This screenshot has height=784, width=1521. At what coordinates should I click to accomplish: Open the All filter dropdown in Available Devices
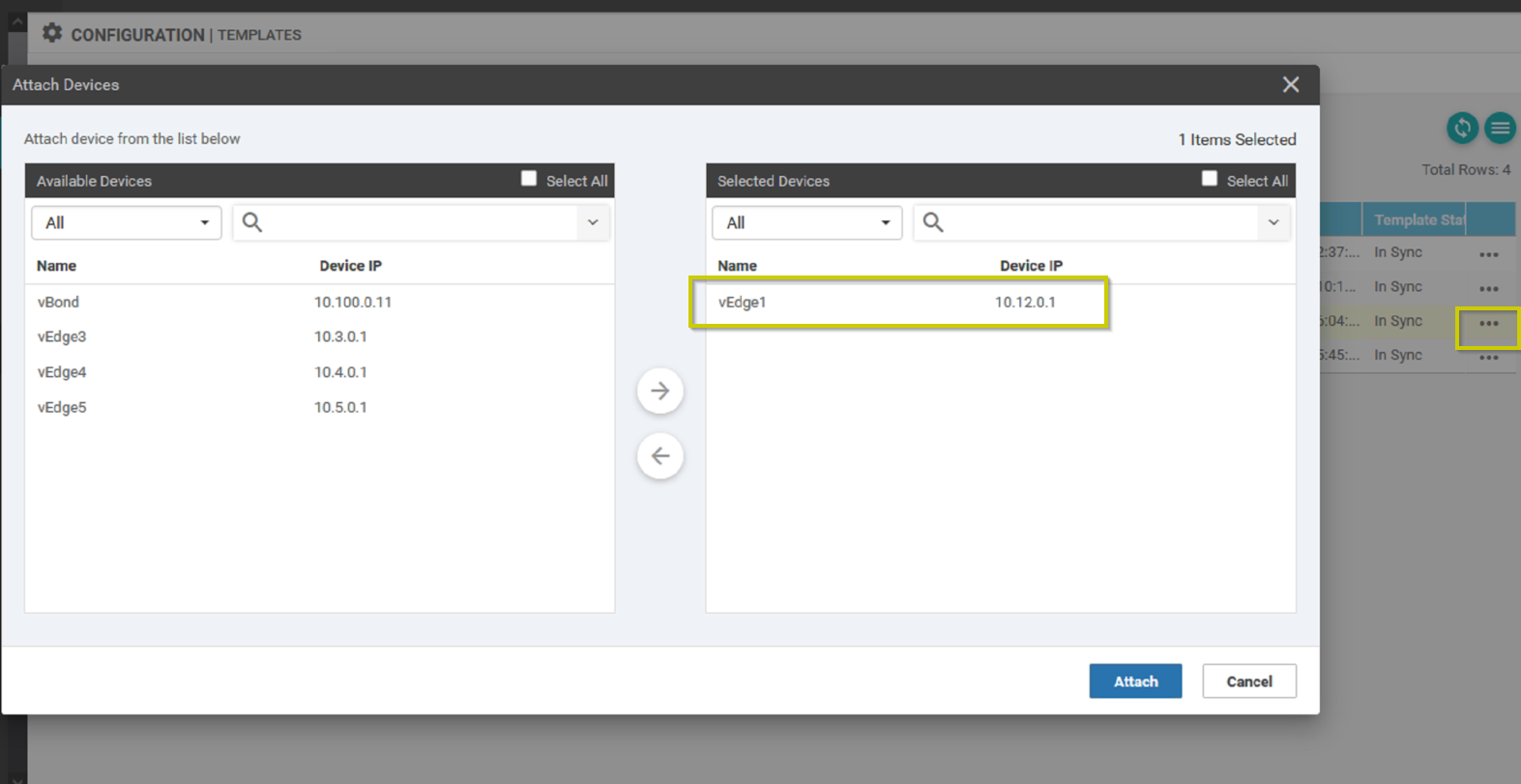127,222
